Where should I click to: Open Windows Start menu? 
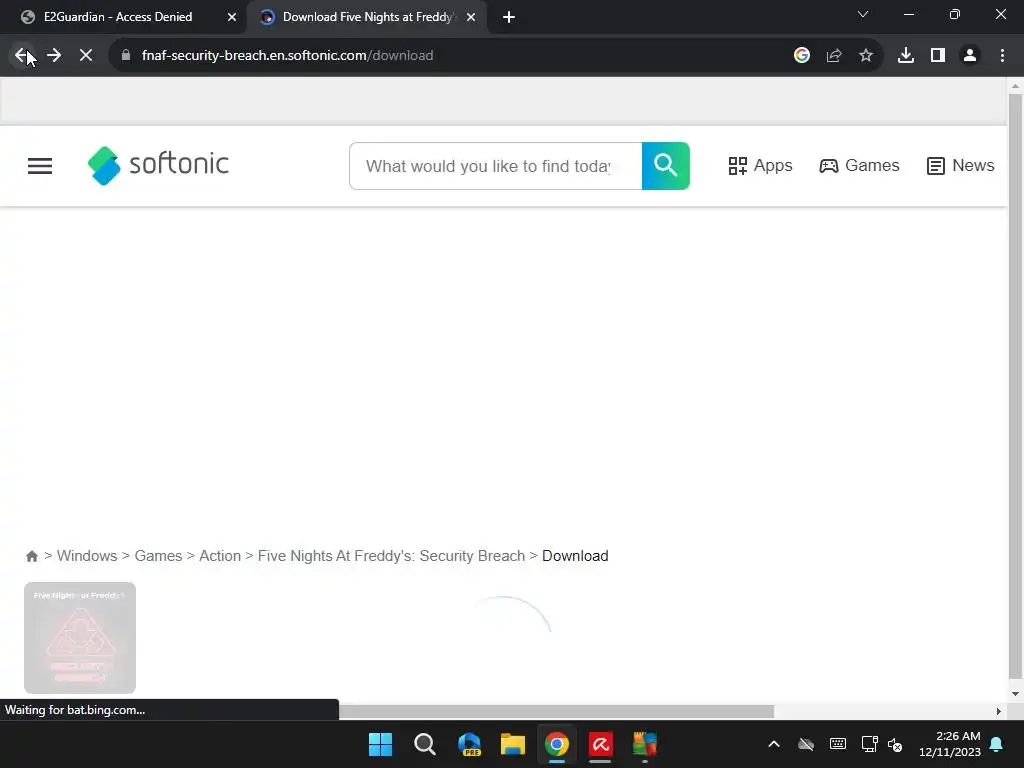381,744
